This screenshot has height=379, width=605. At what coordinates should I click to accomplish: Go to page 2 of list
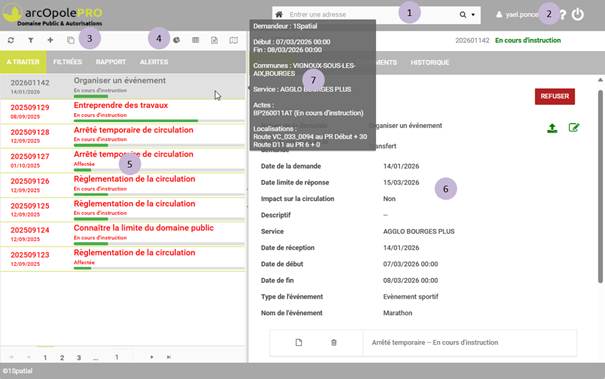(62, 358)
